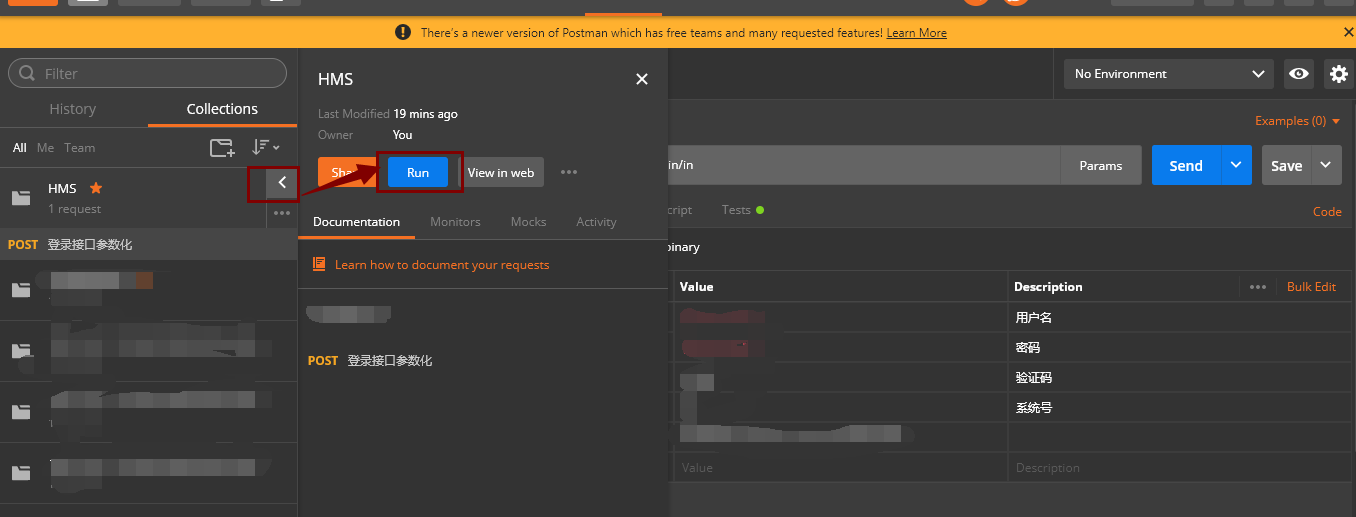Click the environment quick look eye icon
This screenshot has width=1356, height=517.
tap(1299, 74)
